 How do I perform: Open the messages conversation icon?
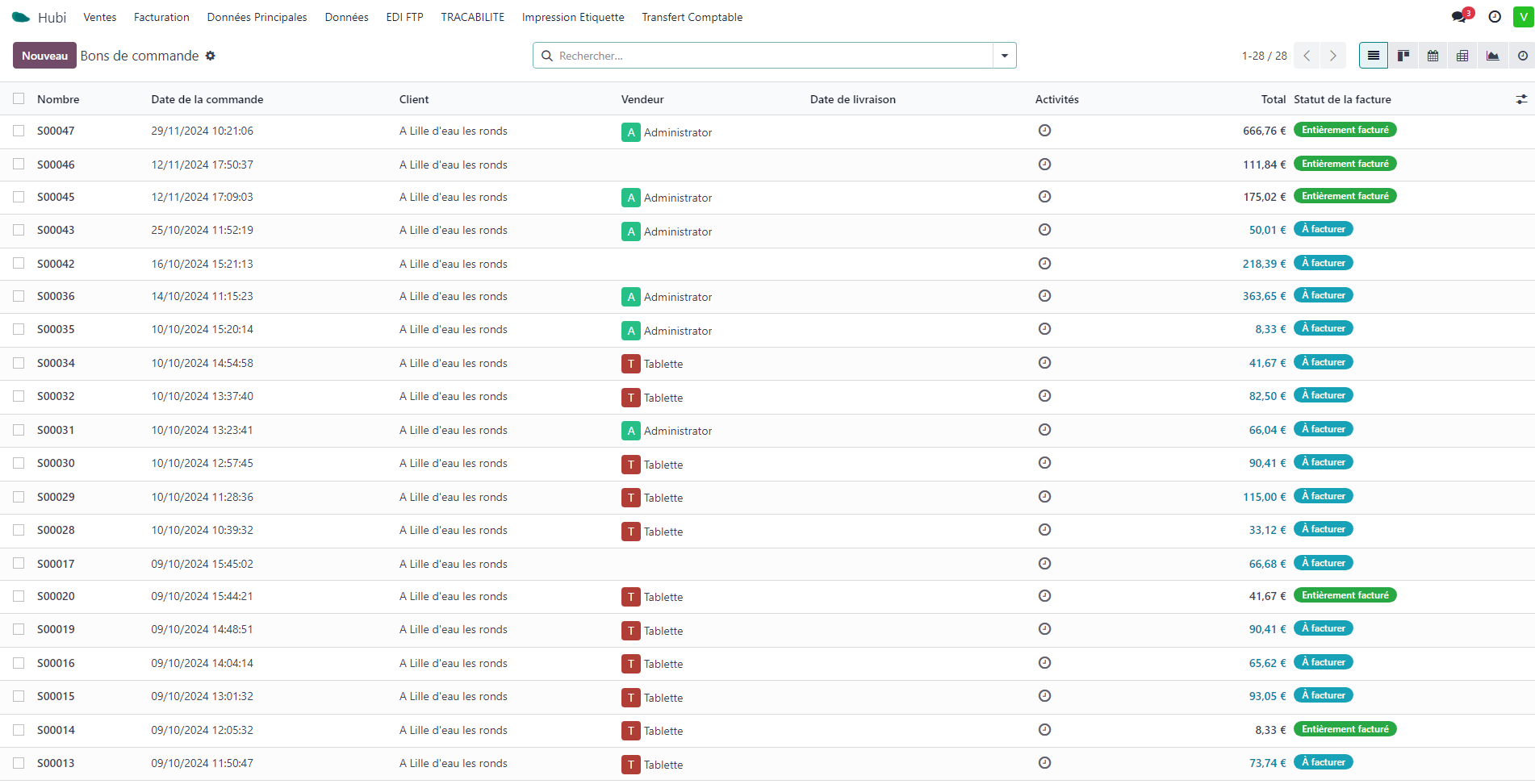pos(1459,17)
